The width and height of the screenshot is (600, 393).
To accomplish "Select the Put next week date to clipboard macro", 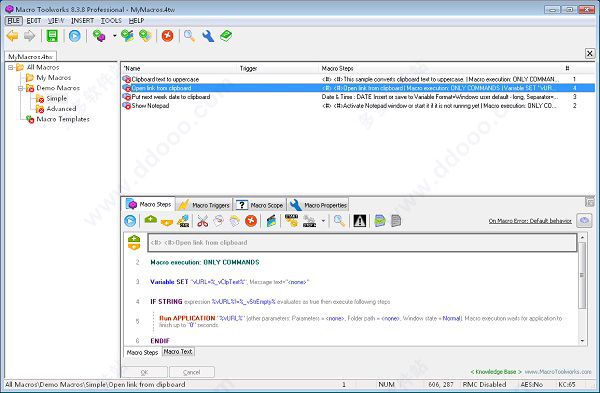I will [x=358, y=97].
